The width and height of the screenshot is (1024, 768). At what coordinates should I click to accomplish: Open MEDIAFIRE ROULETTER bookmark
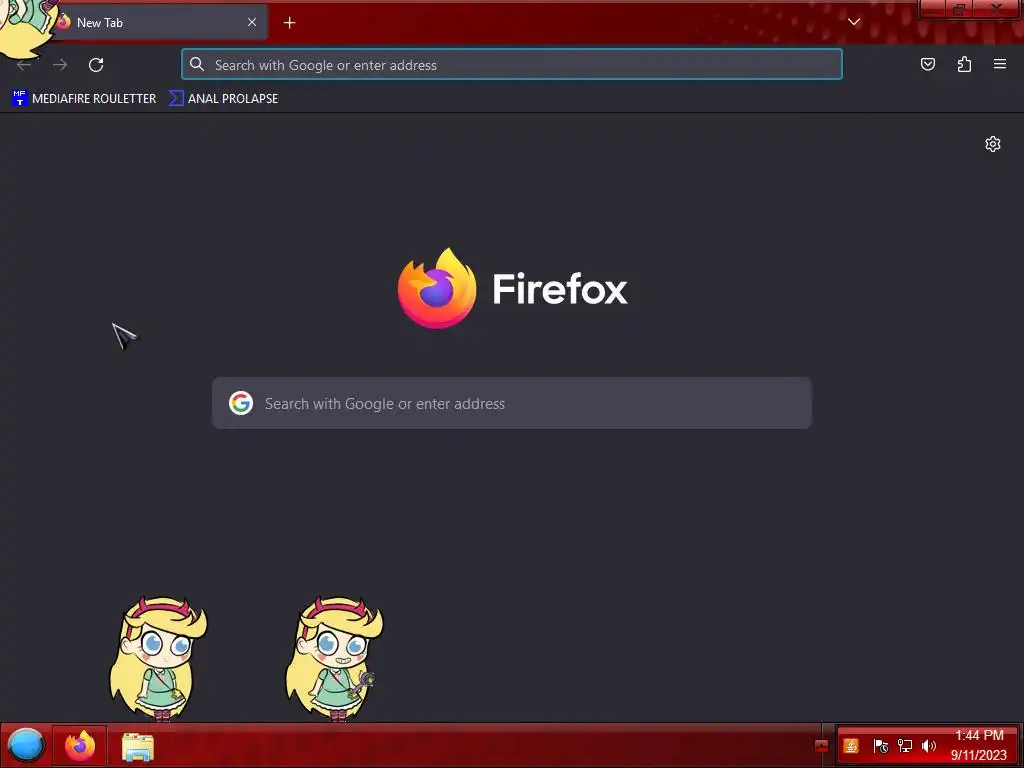coord(84,99)
